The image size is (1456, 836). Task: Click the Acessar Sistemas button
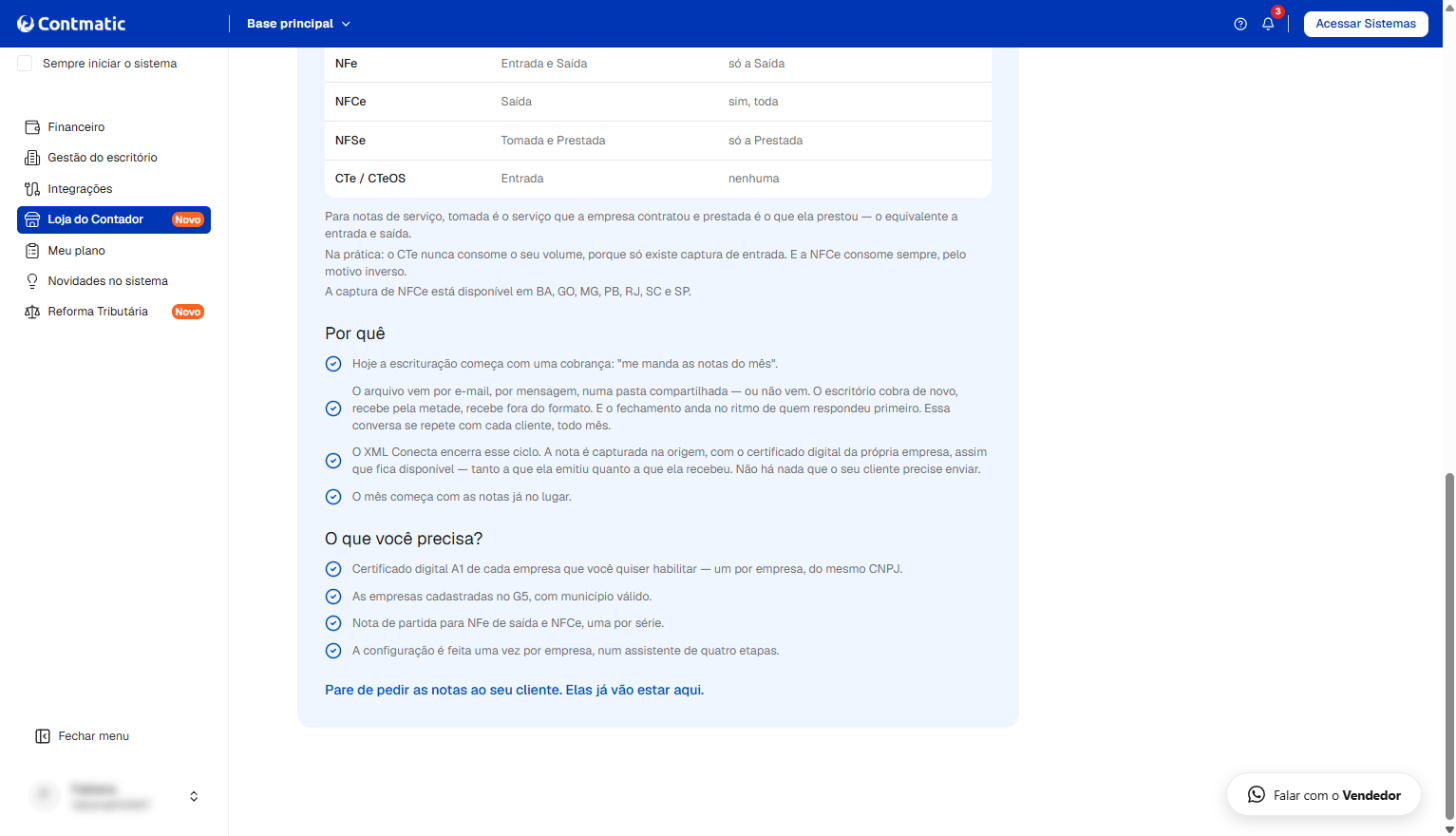pos(1365,24)
